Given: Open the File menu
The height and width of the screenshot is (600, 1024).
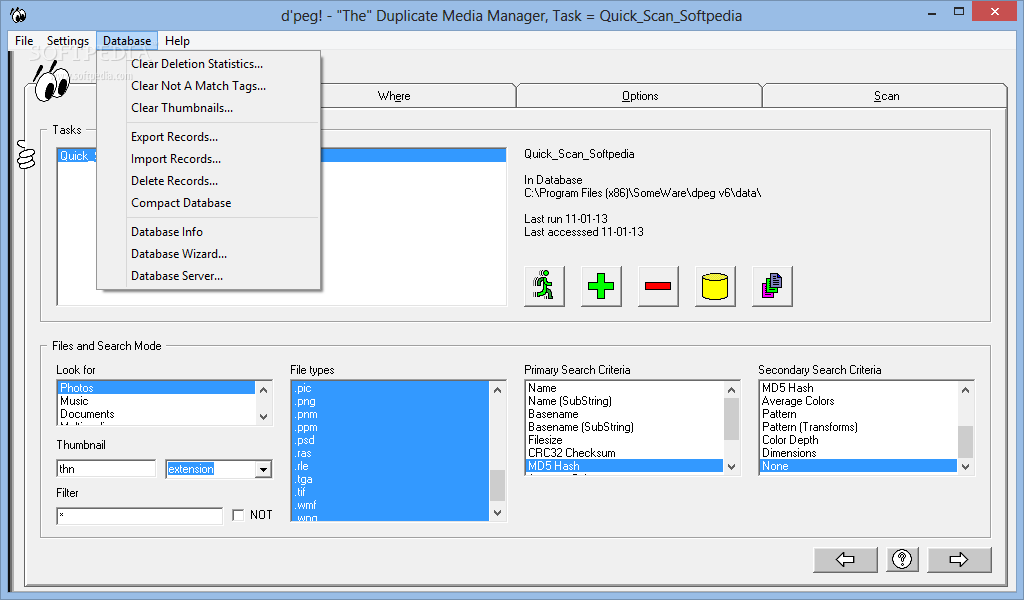Looking at the screenshot, I should (x=24, y=40).
